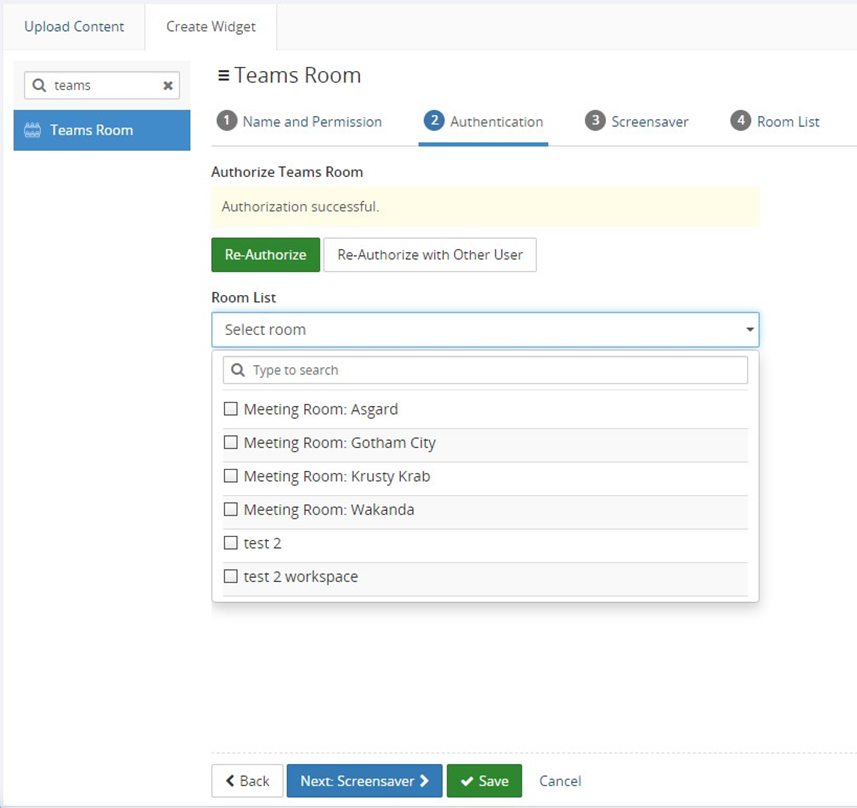Viewport: 857px width, 808px height.
Task: Cancel the widget creation
Action: [560, 781]
